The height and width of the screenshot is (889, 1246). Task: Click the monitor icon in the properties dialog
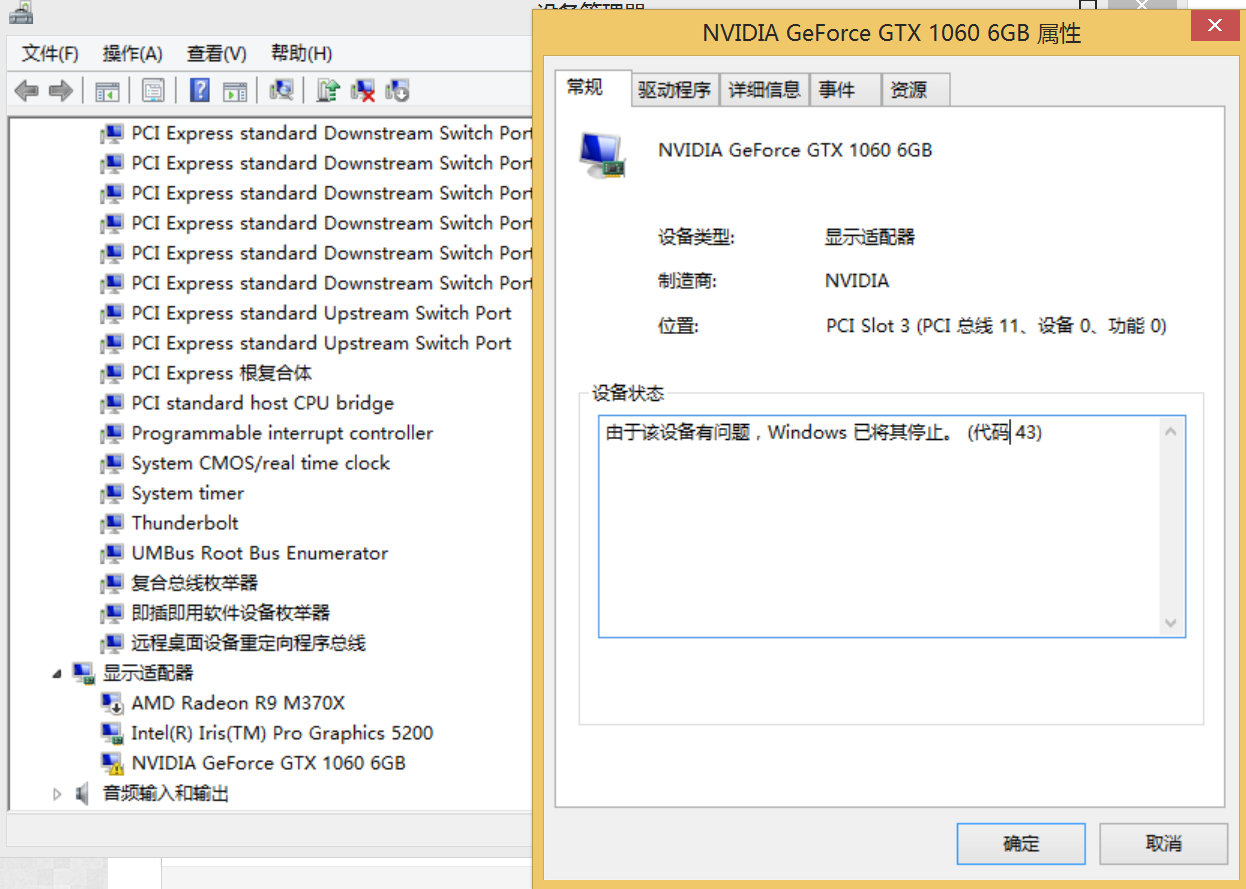pos(603,155)
